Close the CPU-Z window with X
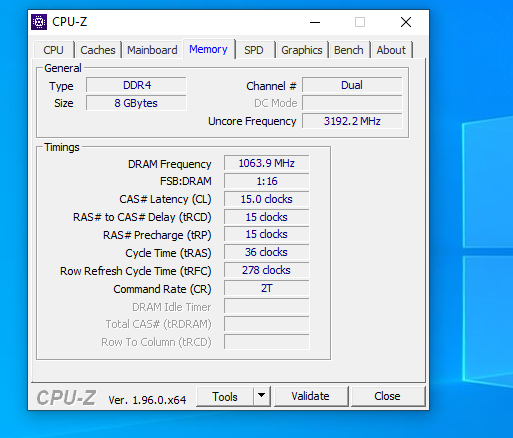This screenshot has width=513, height=438. (406, 22)
